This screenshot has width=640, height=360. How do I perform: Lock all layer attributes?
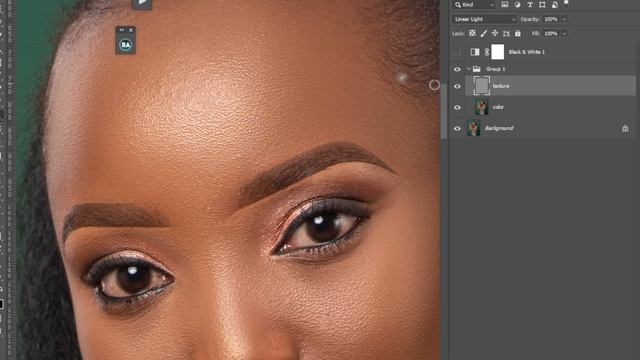coord(518,33)
